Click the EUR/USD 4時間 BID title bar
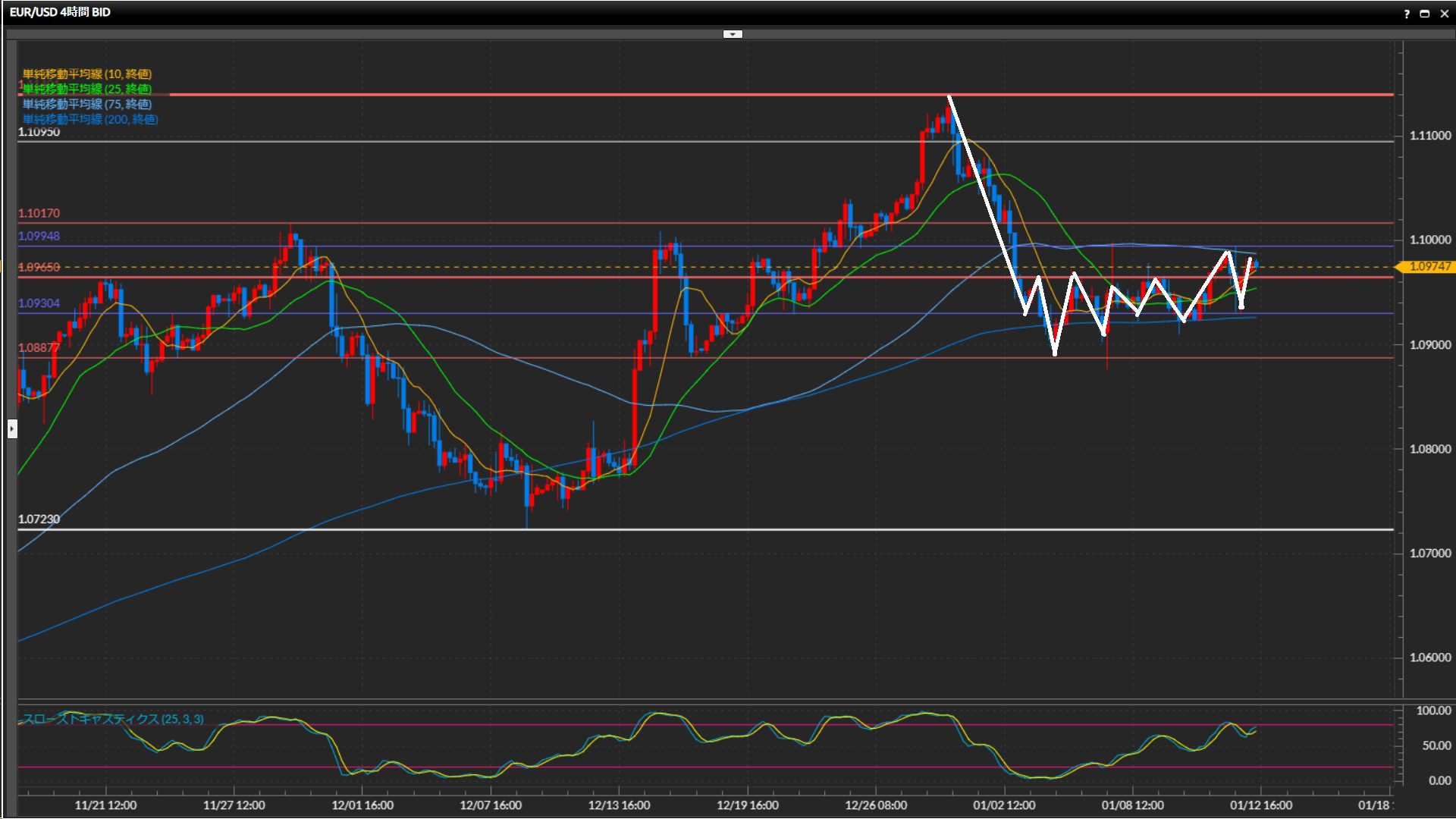This screenshot has width=1456, height=819. tap(60, 12)
